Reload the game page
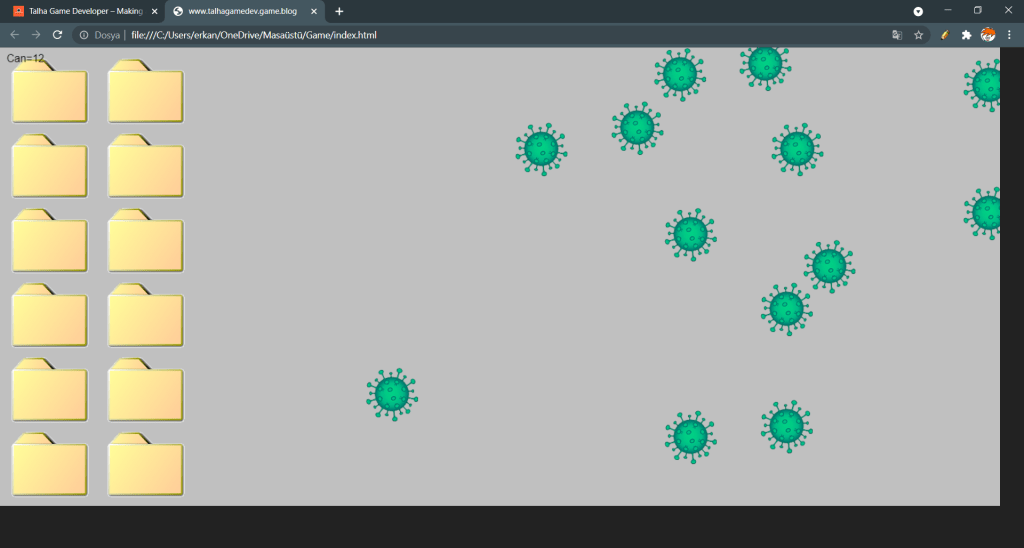The width and height of the screenshot is (1024, 548). [x=58, y=34]
